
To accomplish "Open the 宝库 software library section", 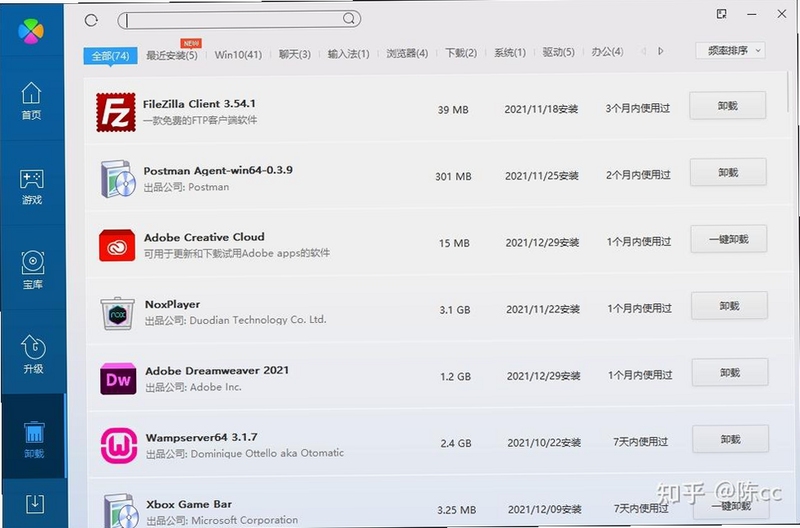I will click(x=33, y=270).
